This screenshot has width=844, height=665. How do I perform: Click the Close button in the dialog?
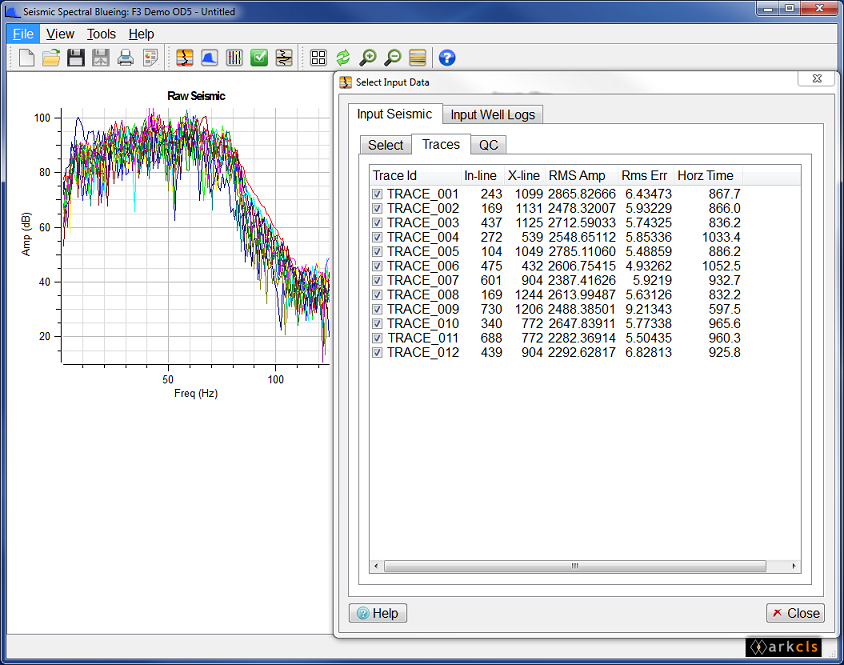pos(795,613)
